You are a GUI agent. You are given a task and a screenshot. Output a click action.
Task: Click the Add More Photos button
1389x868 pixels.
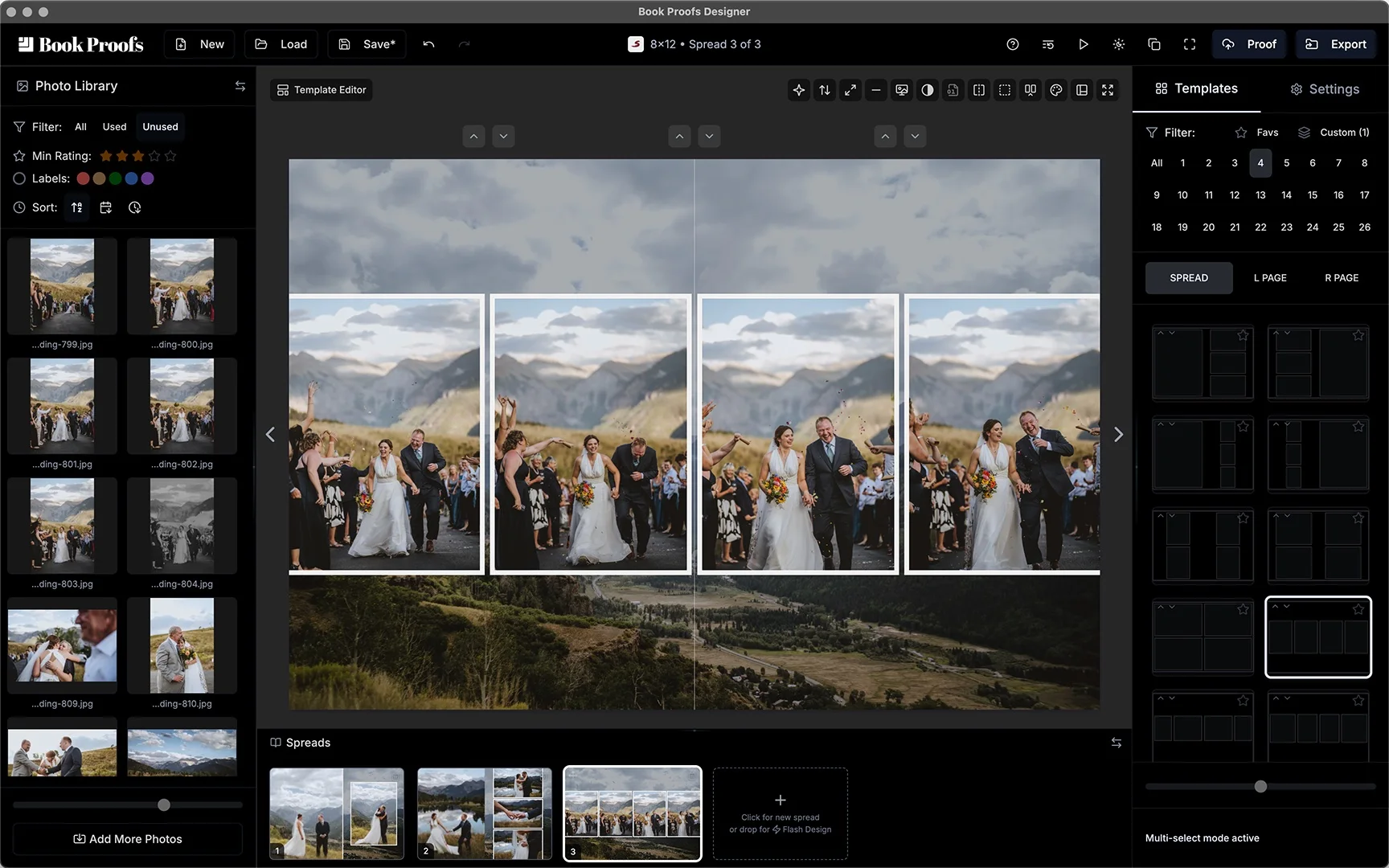click(x=126, y=838)
